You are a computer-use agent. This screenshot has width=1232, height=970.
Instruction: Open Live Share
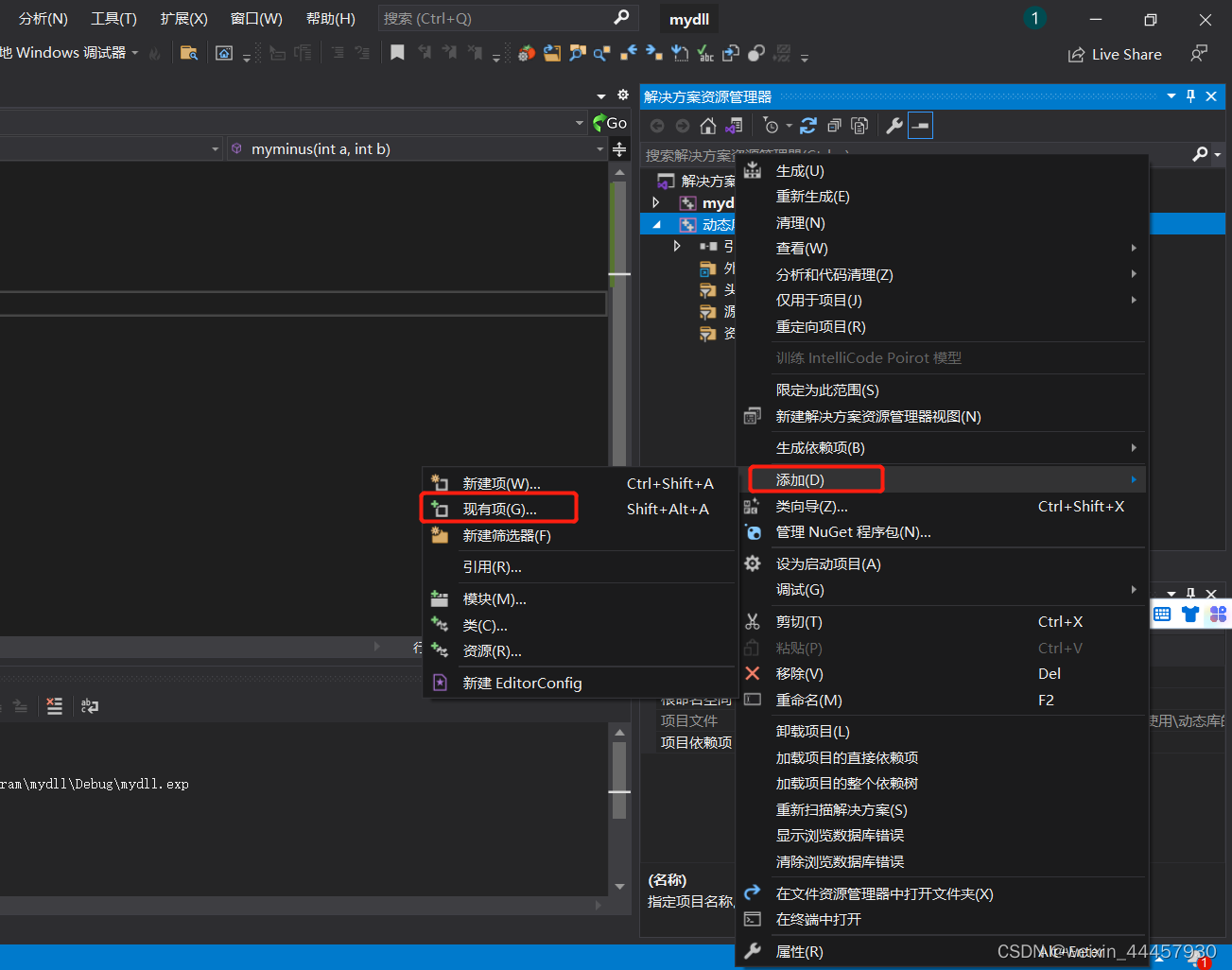1115,55
